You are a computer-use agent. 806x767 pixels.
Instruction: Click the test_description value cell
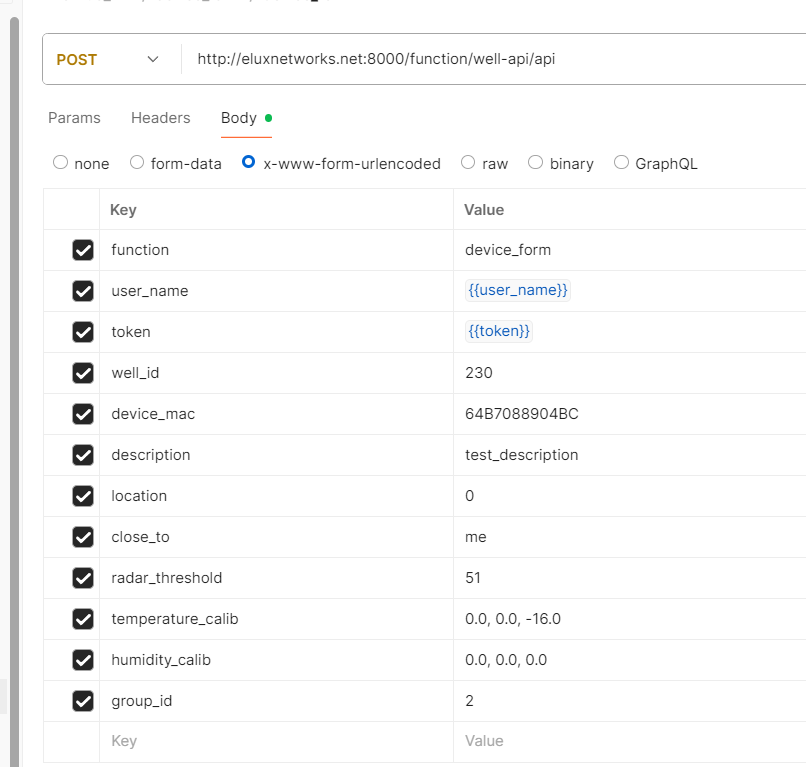tap(522, 455)
